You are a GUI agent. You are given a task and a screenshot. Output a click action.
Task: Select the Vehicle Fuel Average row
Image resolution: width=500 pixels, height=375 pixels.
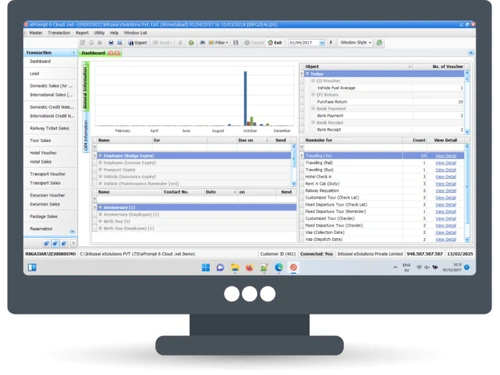click(x=385, y=88)
